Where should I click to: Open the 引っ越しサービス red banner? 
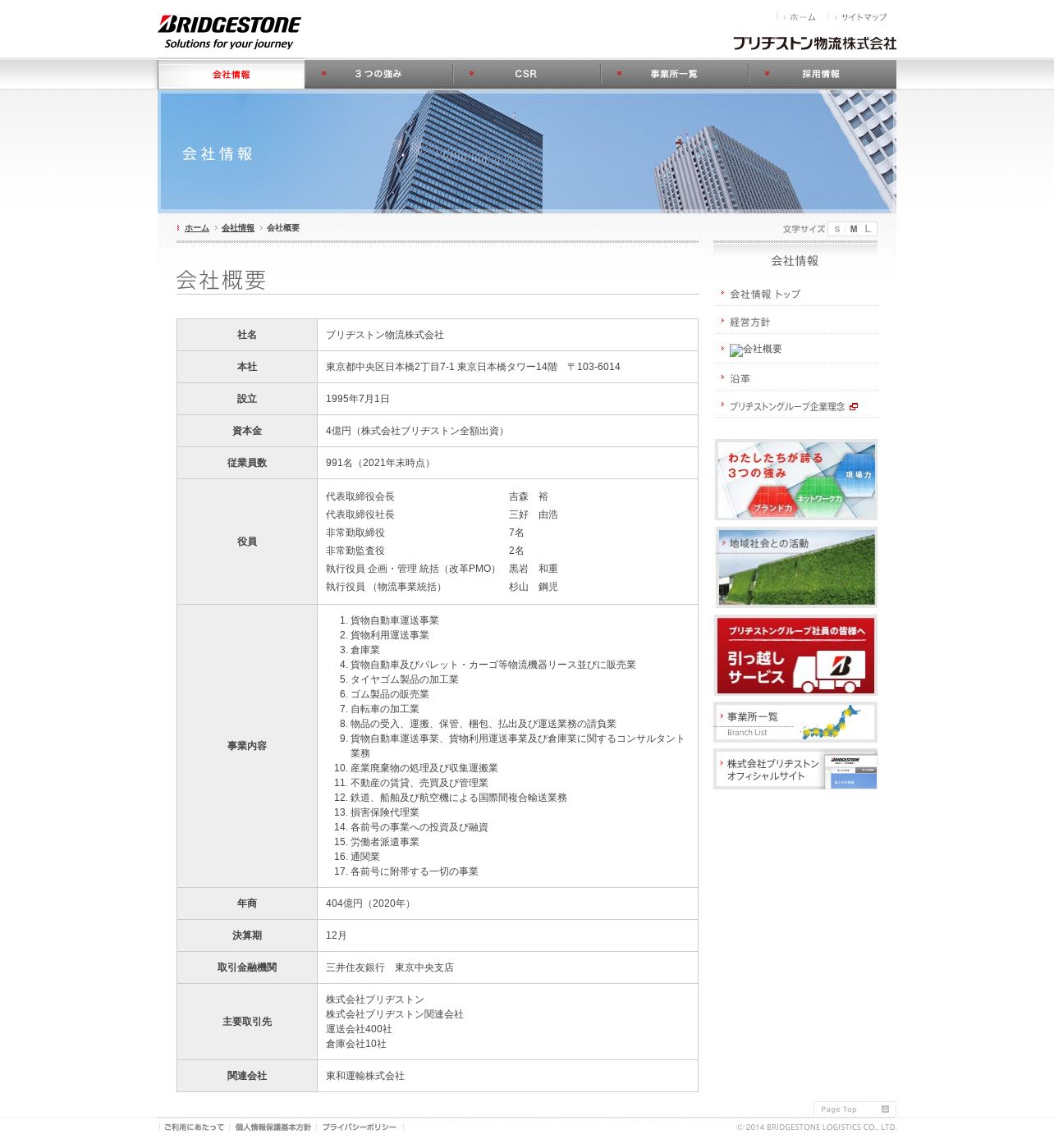(x=796, y=656)
